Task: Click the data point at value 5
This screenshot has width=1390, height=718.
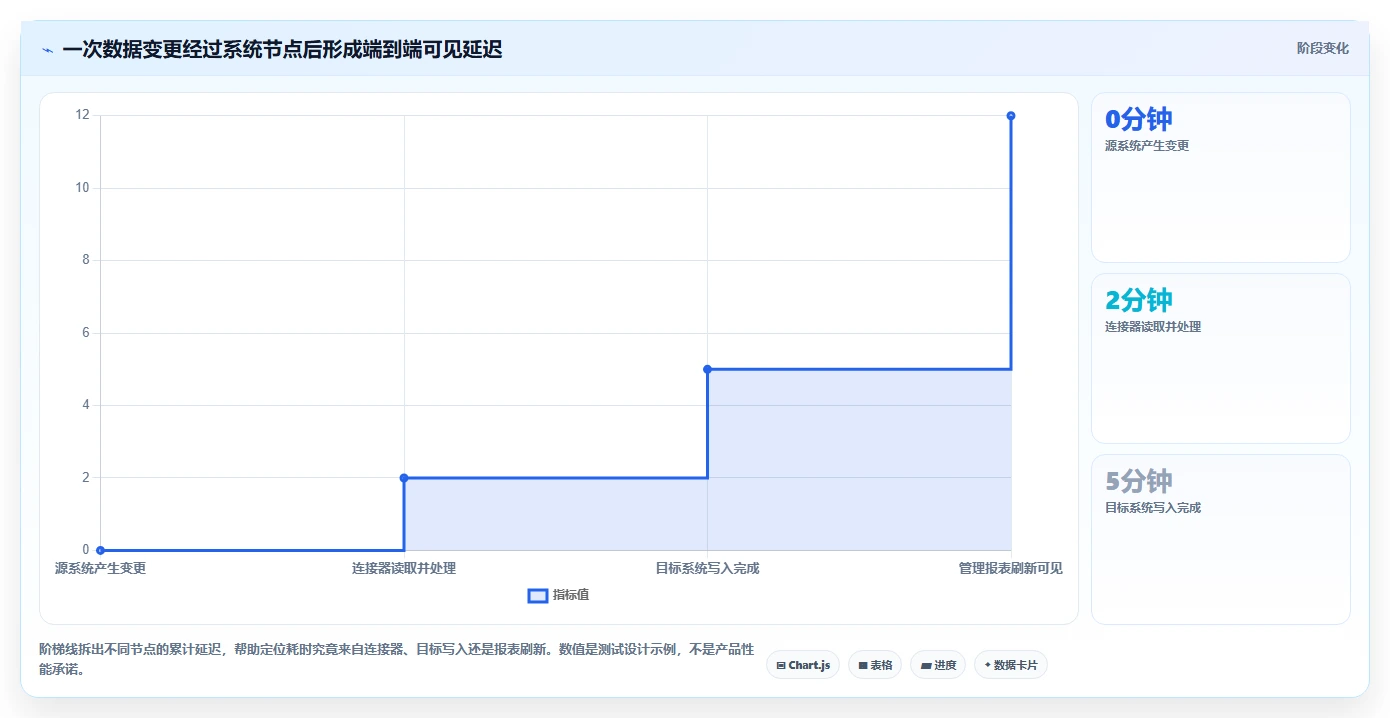Action: (707, 369)
